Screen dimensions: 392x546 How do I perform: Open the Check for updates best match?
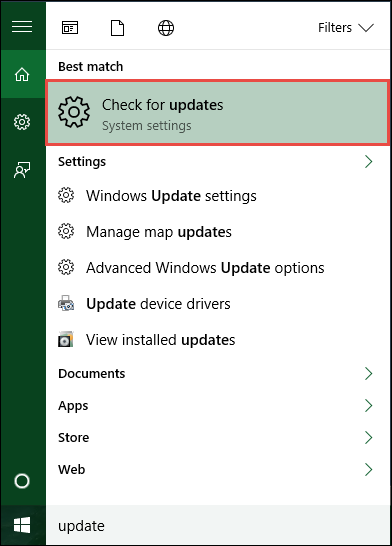pyautogui.click(x=217, y=113)
